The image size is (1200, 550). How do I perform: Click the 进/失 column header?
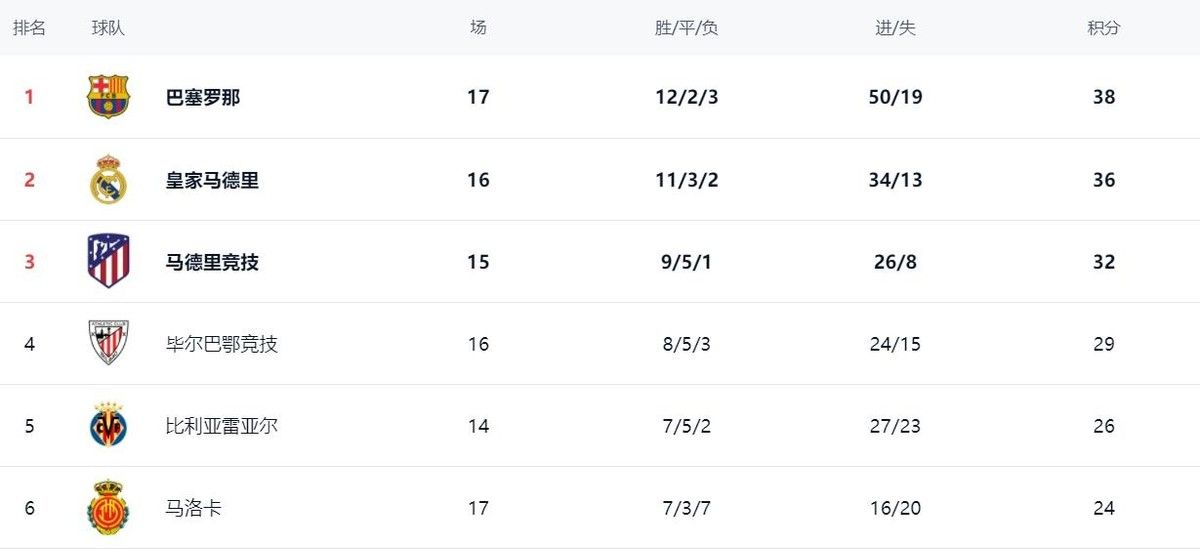tap(896, 28)
